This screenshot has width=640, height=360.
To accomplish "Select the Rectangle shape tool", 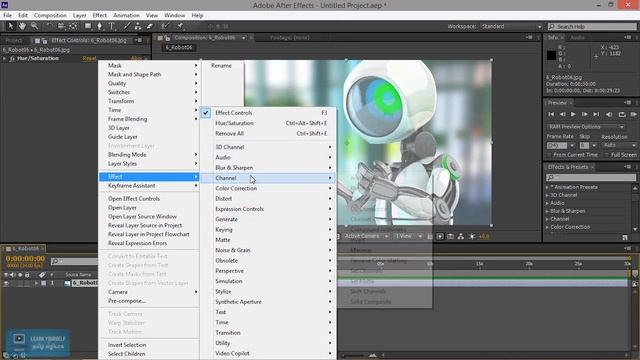I will point(88,26).
